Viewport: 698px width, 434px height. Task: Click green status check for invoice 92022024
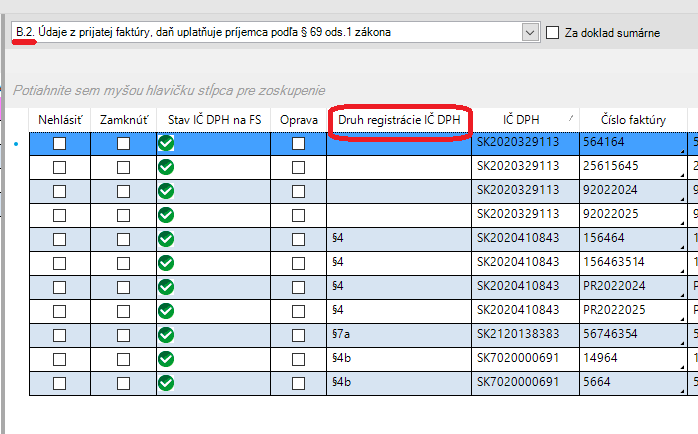(166, 191)
